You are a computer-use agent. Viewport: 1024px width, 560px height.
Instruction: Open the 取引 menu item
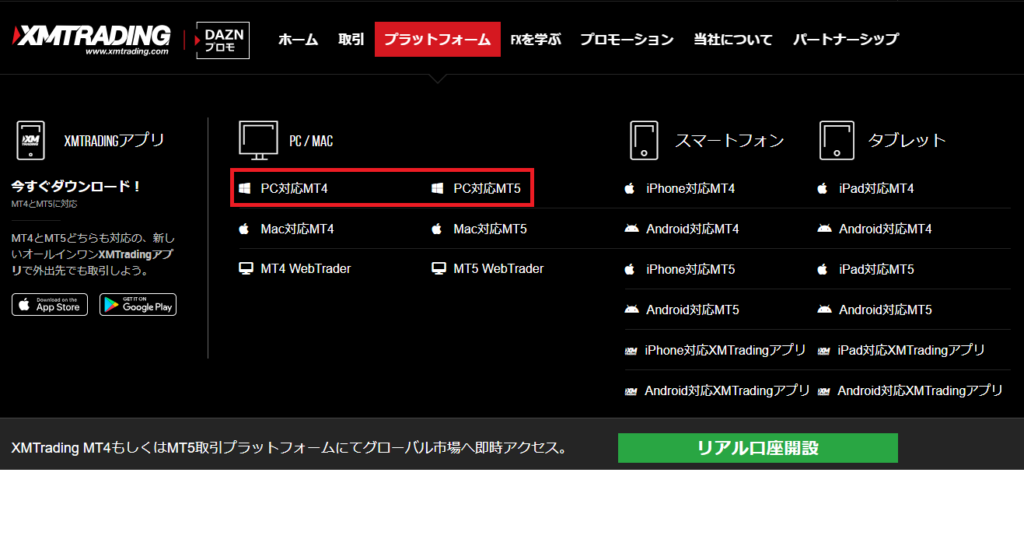click(351, 40)
